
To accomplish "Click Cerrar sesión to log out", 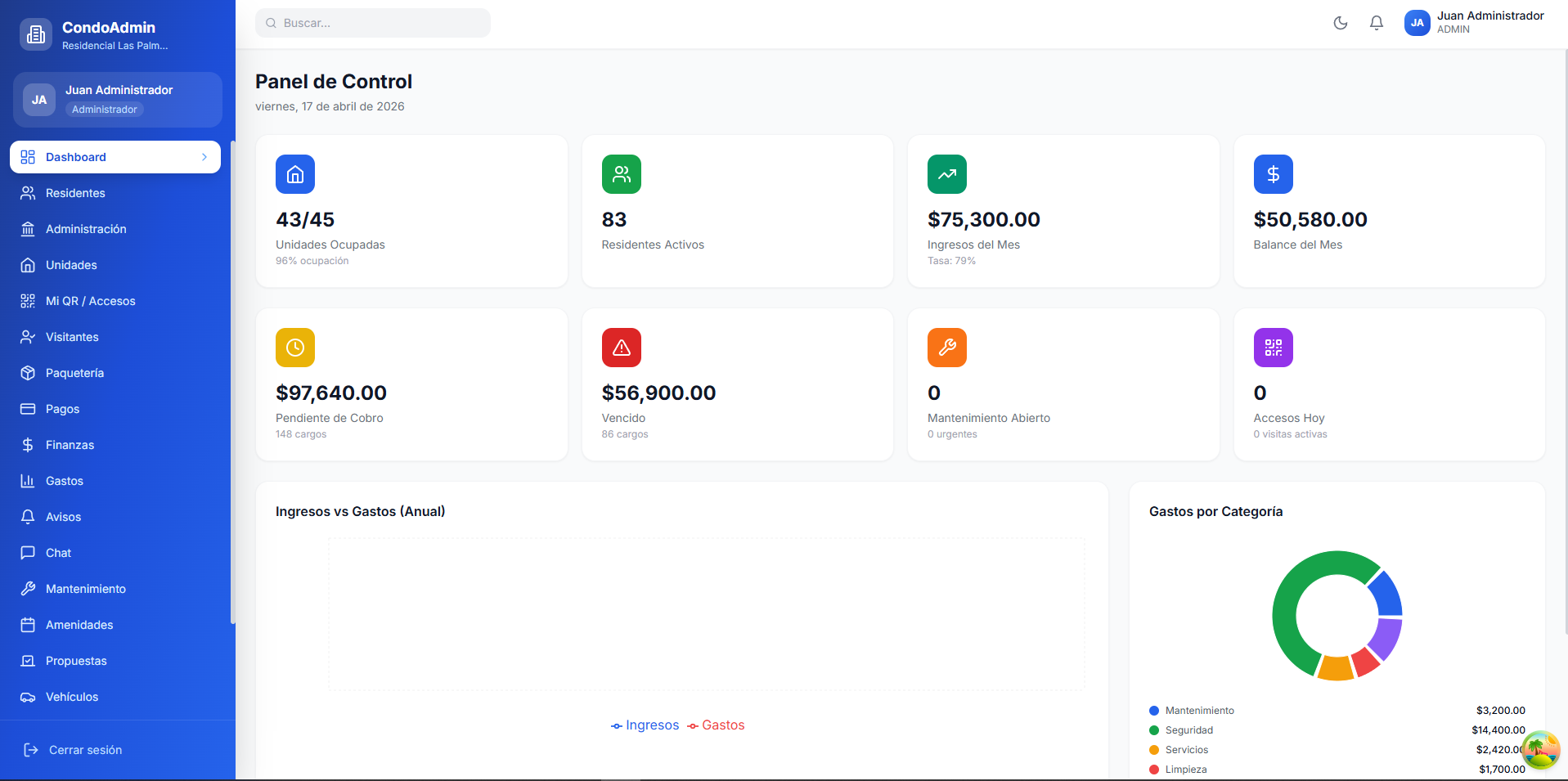I will click(x=85, y=750).
